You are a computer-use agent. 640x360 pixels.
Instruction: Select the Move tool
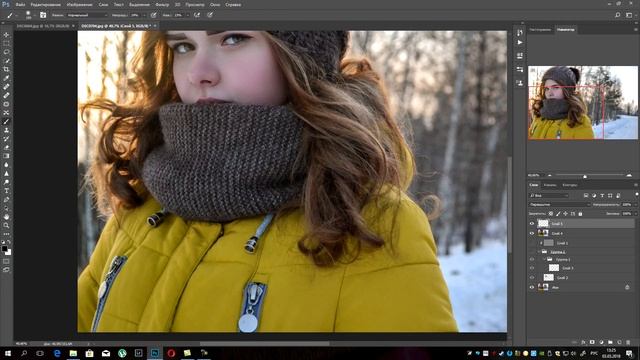(x=6, y=35)
